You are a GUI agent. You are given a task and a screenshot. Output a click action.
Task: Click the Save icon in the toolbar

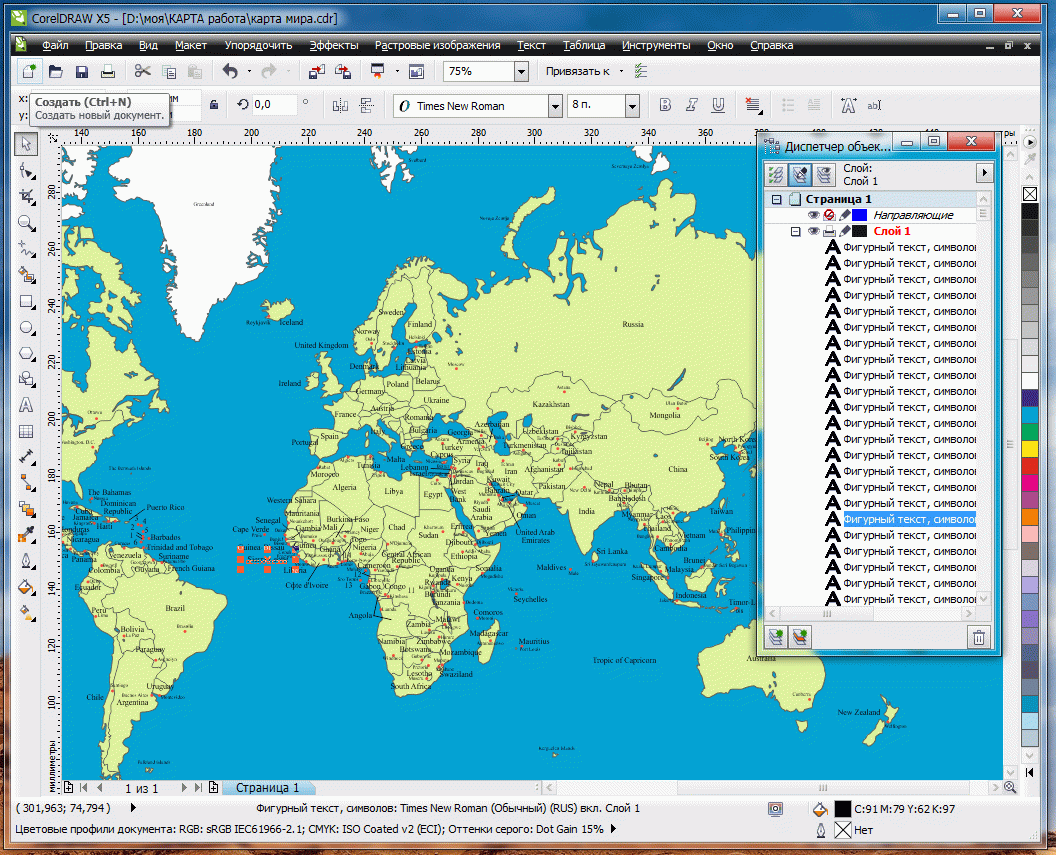(x=82, y=72)
